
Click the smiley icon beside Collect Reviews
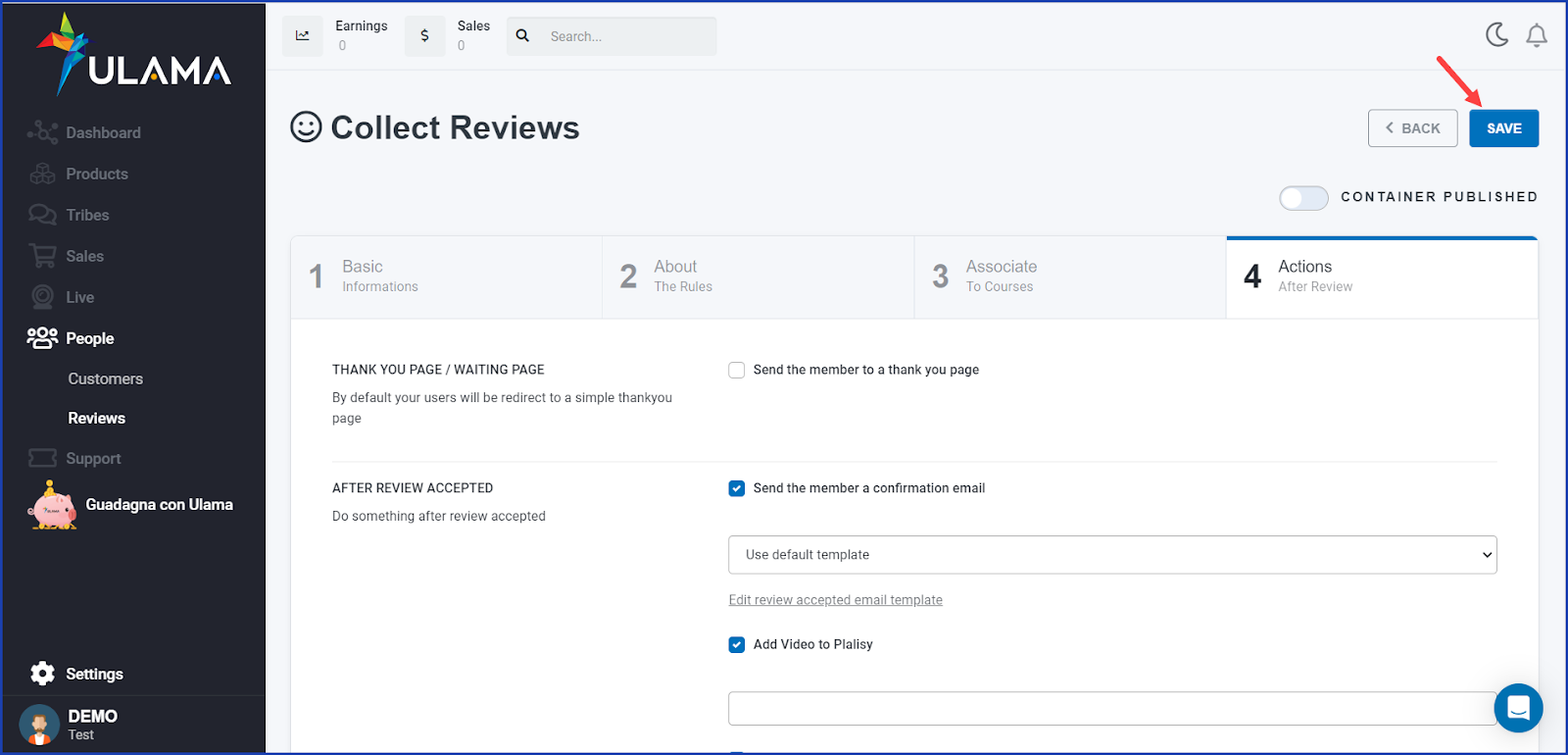306,126
